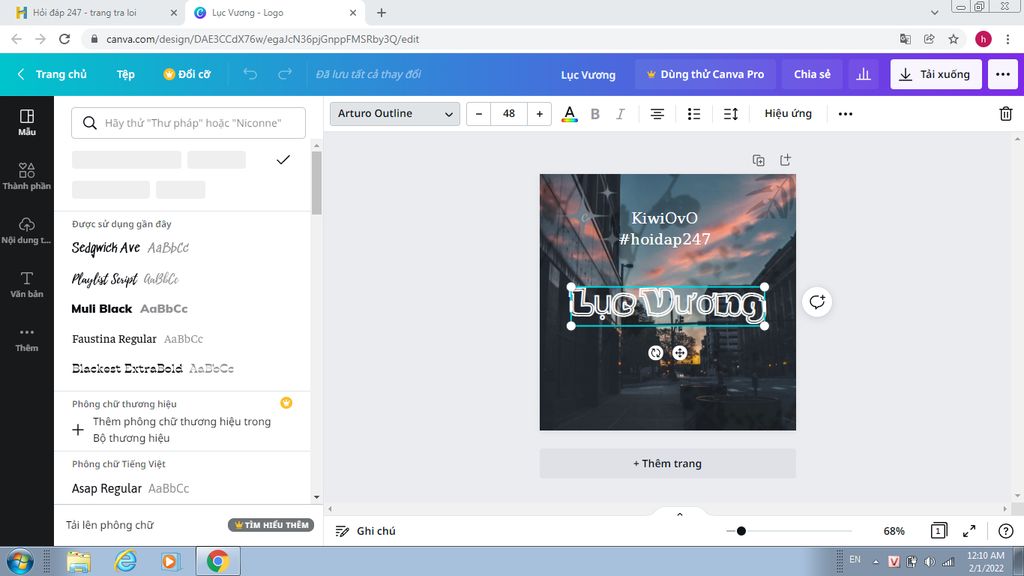Open the top bar three-dot menu

1002,74
